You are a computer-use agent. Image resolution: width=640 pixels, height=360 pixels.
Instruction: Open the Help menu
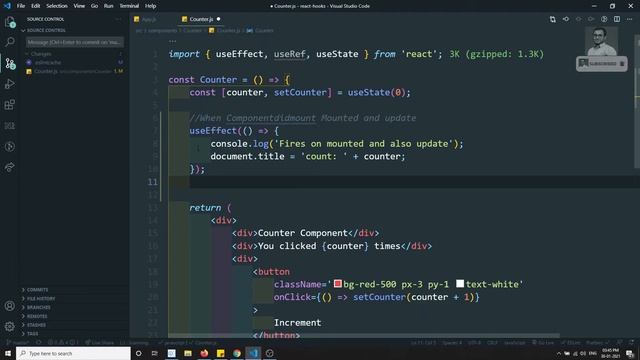click(x=151, y=6)
